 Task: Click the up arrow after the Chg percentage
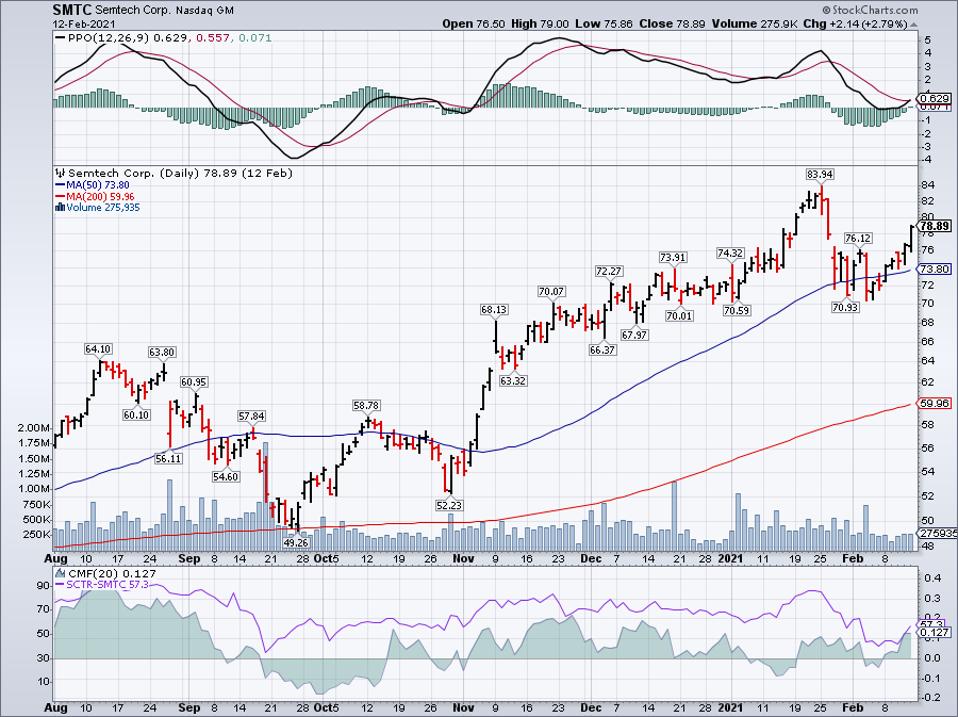pos(913,24)
